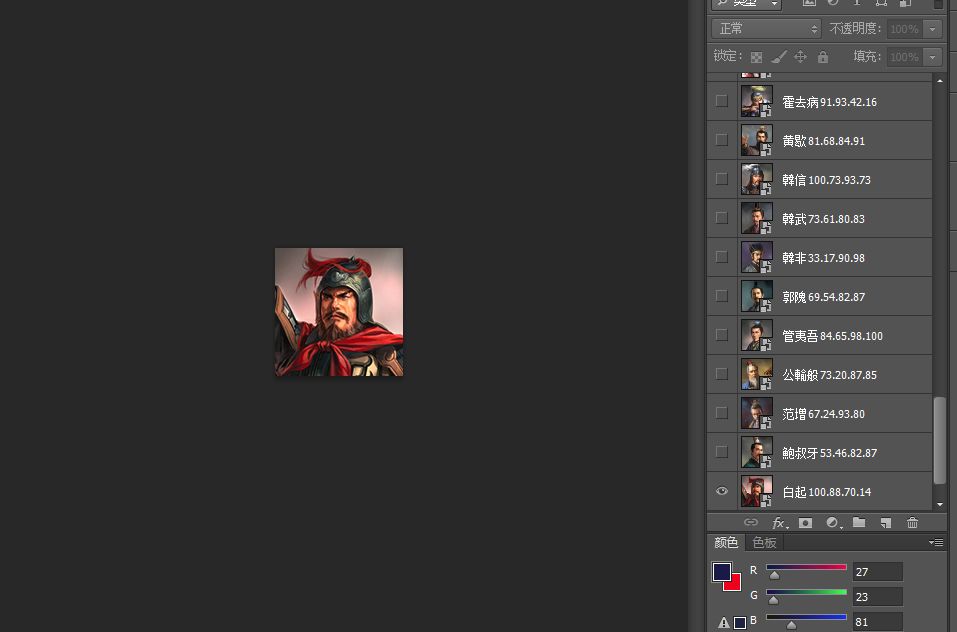The height and width of the screenshot is (632, 957).
Task: Select layer name 霍去病 91.93.42.16
Action: point(829,102)
